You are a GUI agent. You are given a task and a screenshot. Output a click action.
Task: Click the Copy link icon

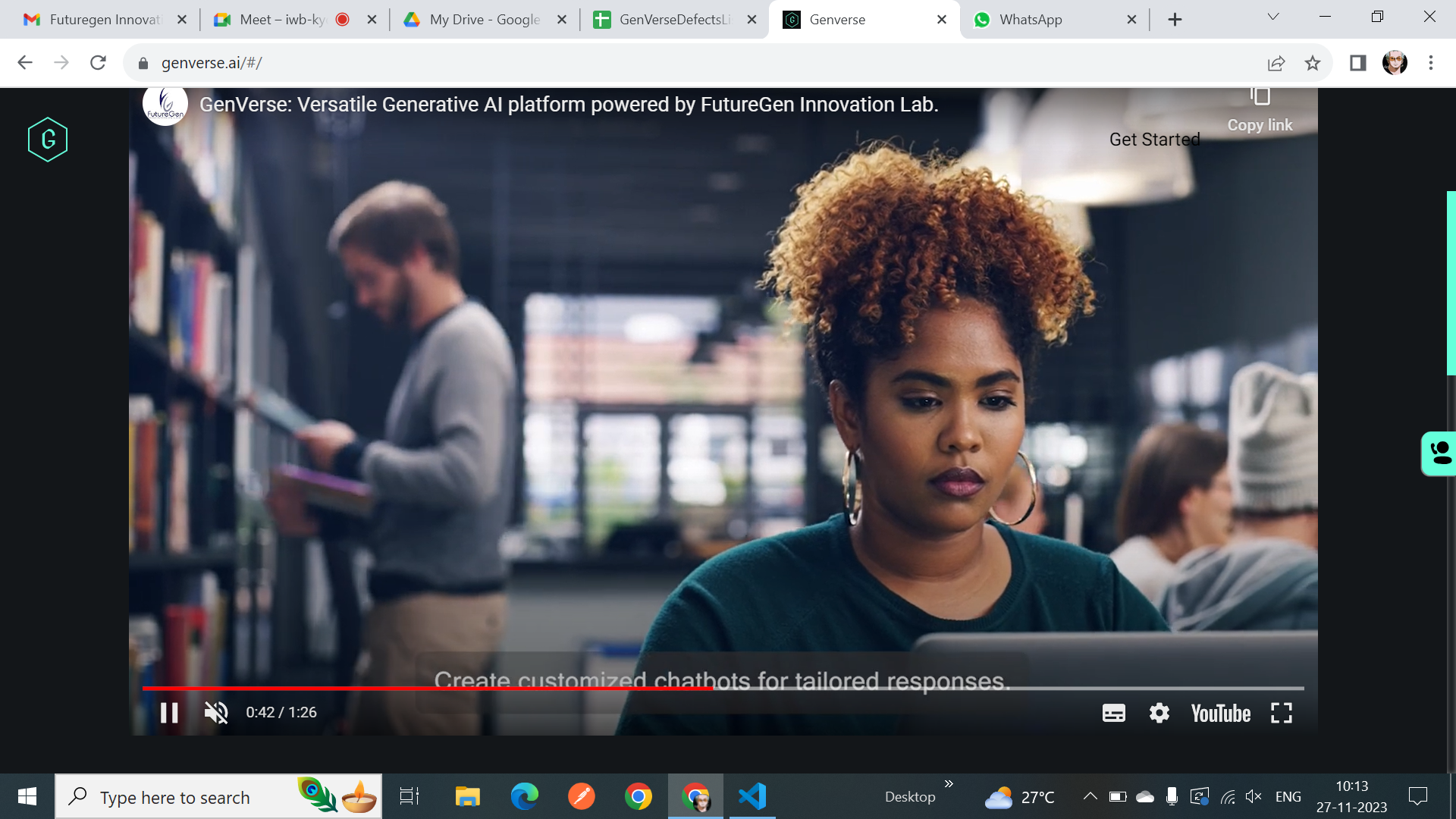coord(1260,97)
